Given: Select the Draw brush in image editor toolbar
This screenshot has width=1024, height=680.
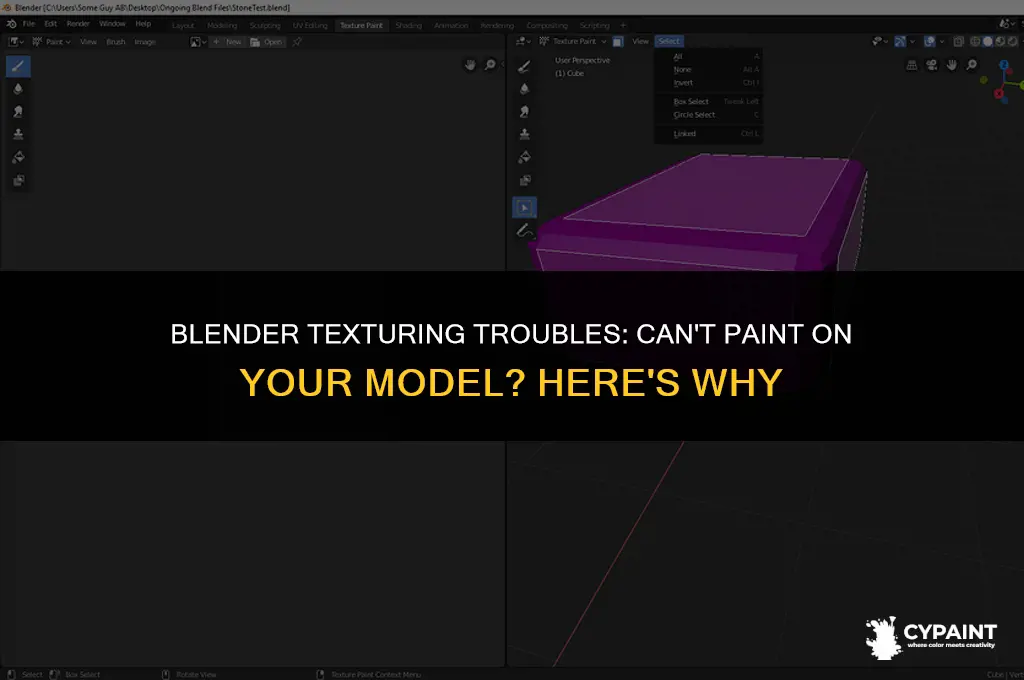Looking at the screenshot, I should pos(18,66).
